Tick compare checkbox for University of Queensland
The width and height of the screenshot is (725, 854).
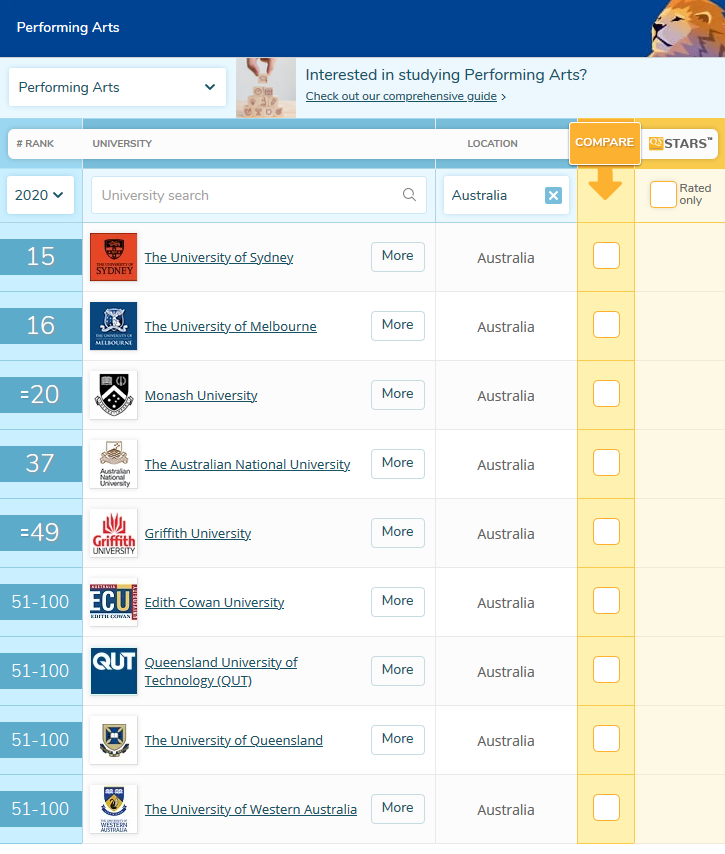(606, 739)
